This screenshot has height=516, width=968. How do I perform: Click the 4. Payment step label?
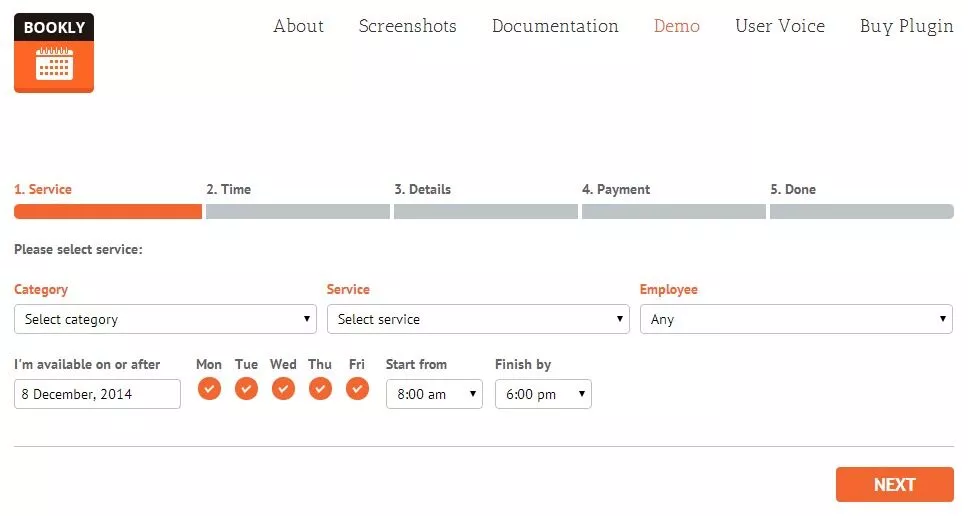[616, 189]
